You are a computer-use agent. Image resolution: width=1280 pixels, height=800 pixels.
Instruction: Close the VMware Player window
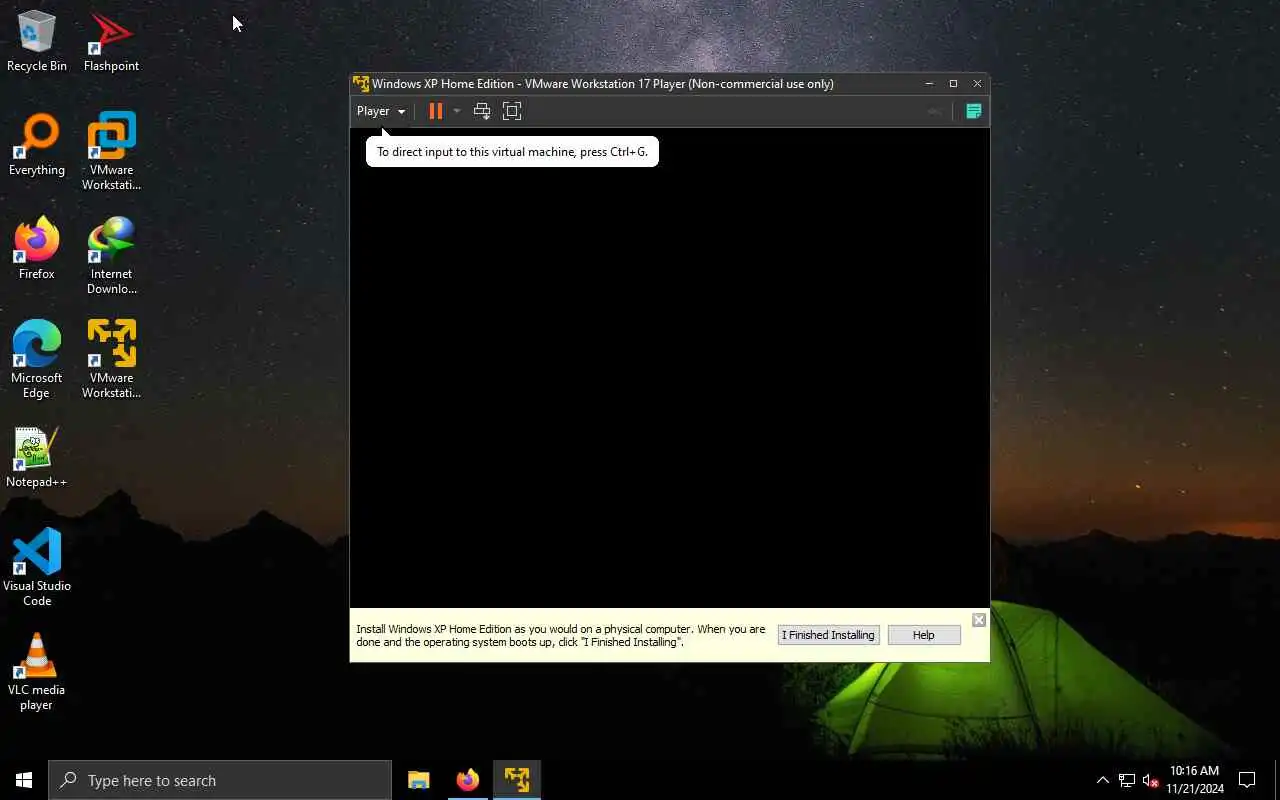click(x=977, y=84)
